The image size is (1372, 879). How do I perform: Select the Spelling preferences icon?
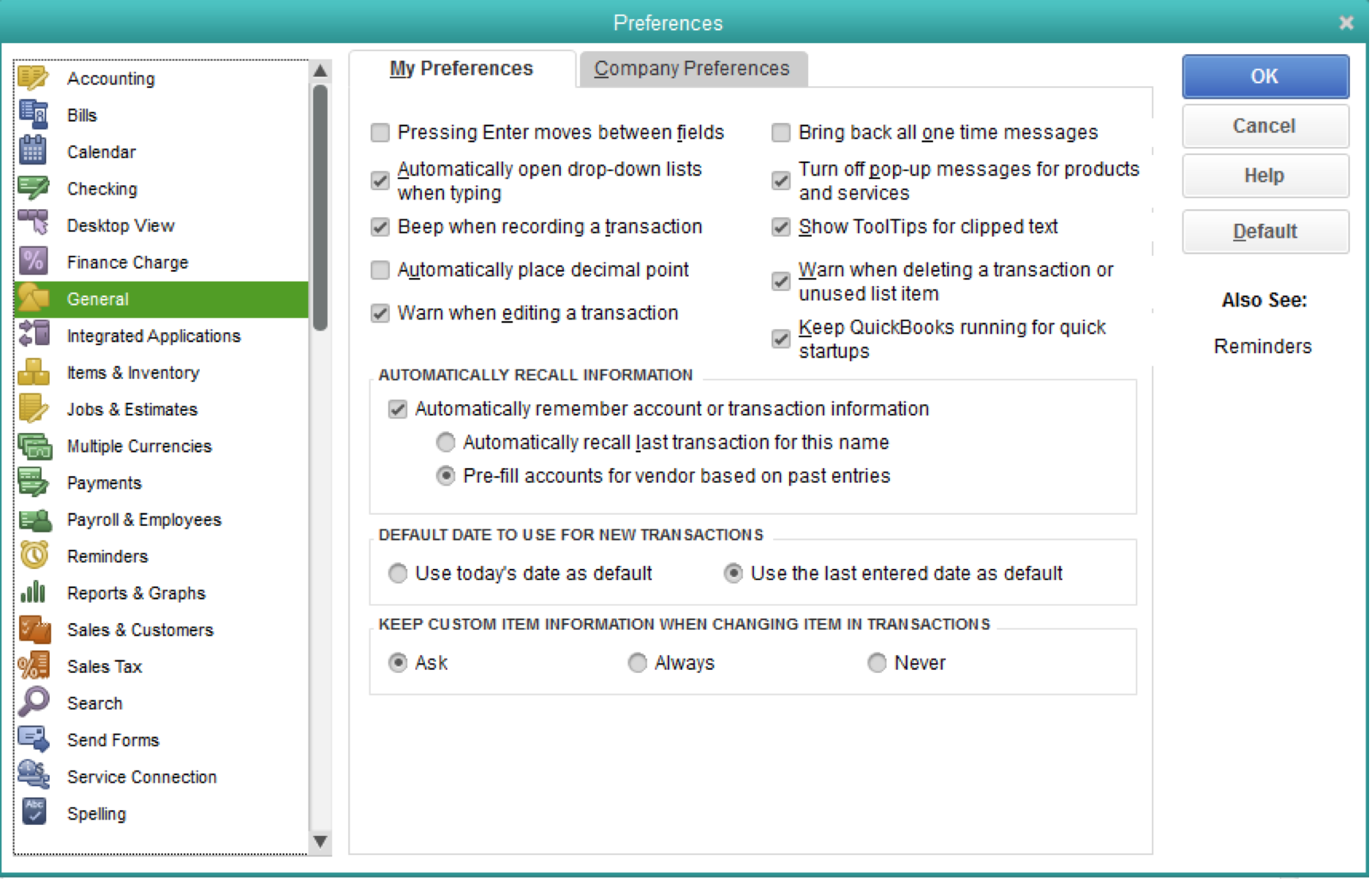(34, 812)
